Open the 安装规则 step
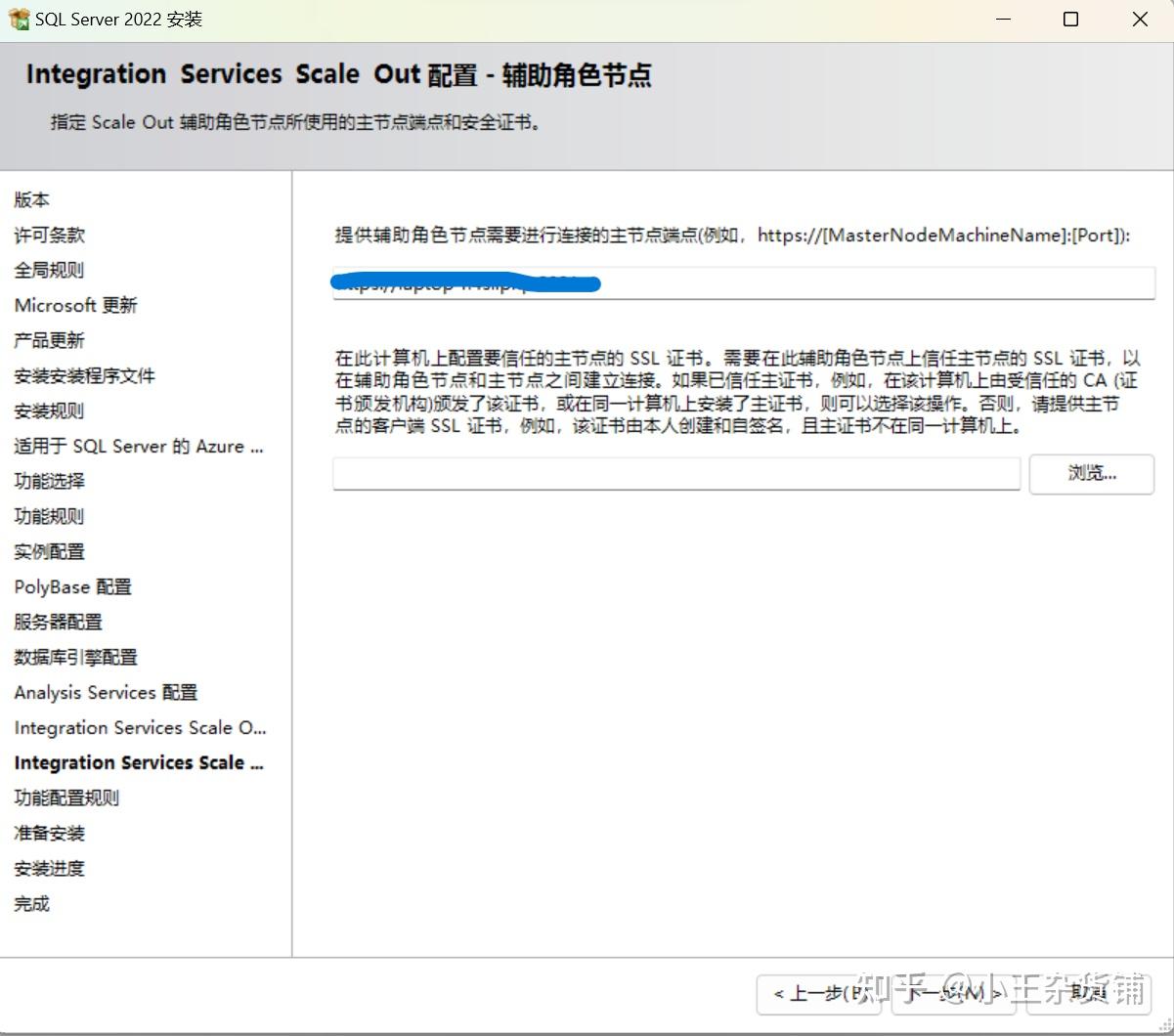 pos(49,410)
